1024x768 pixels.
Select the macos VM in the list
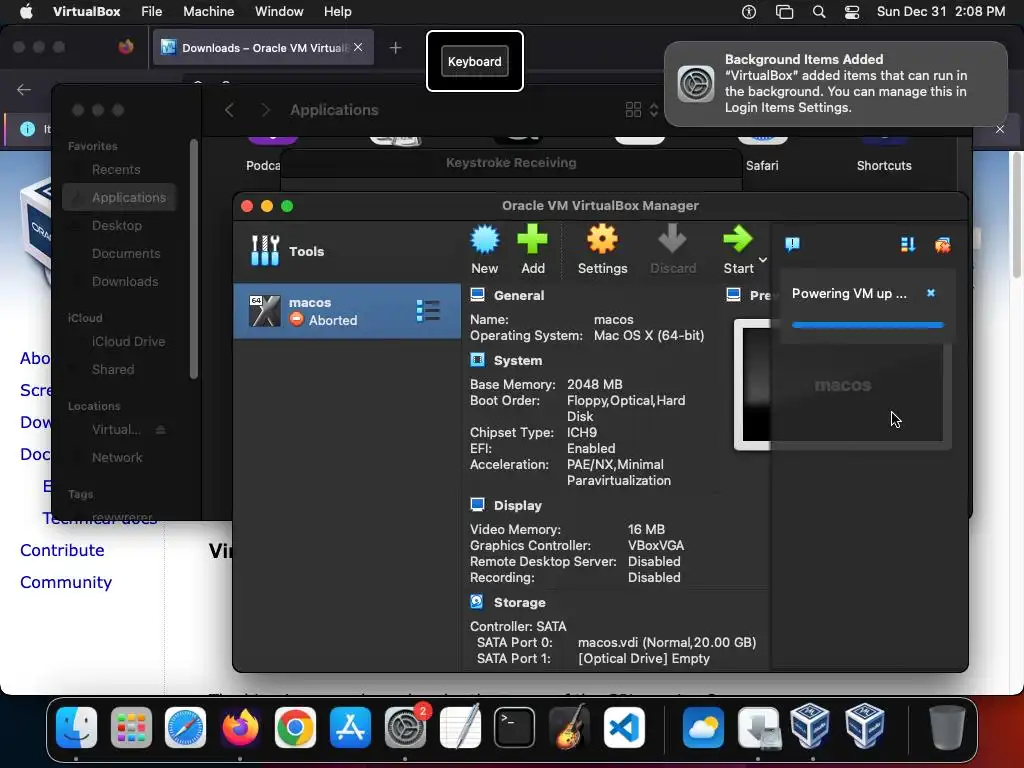[347, 311]
